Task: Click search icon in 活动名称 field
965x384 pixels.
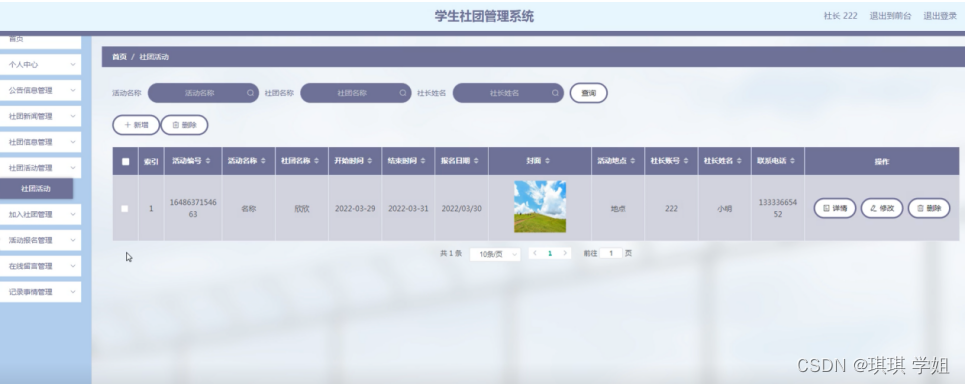Action: 250,93
